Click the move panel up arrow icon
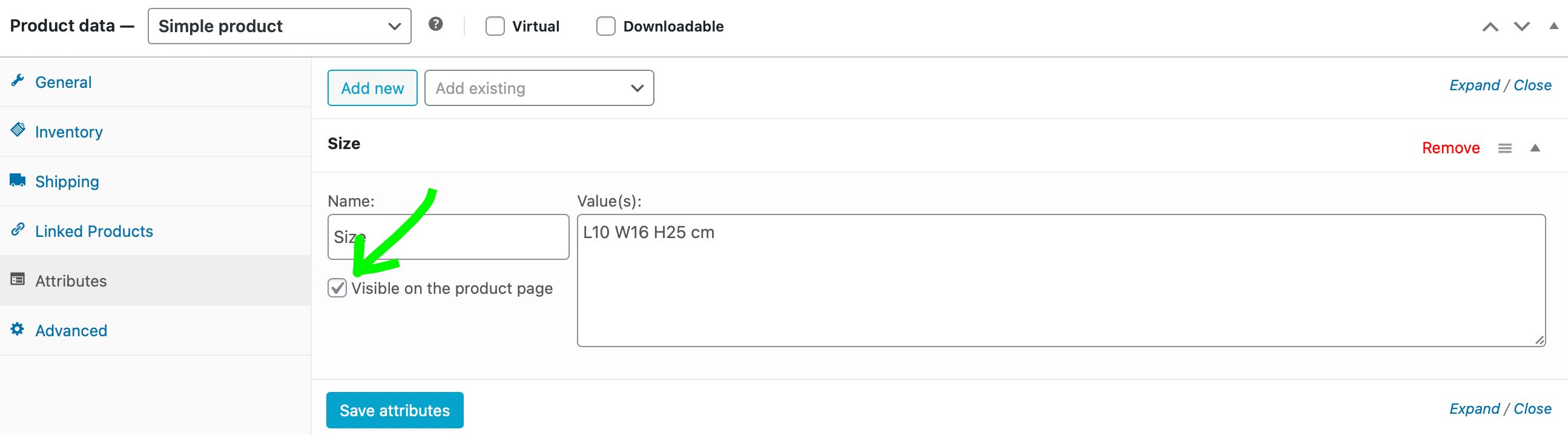This screenshot has width=1568, height=435. 1490,27
